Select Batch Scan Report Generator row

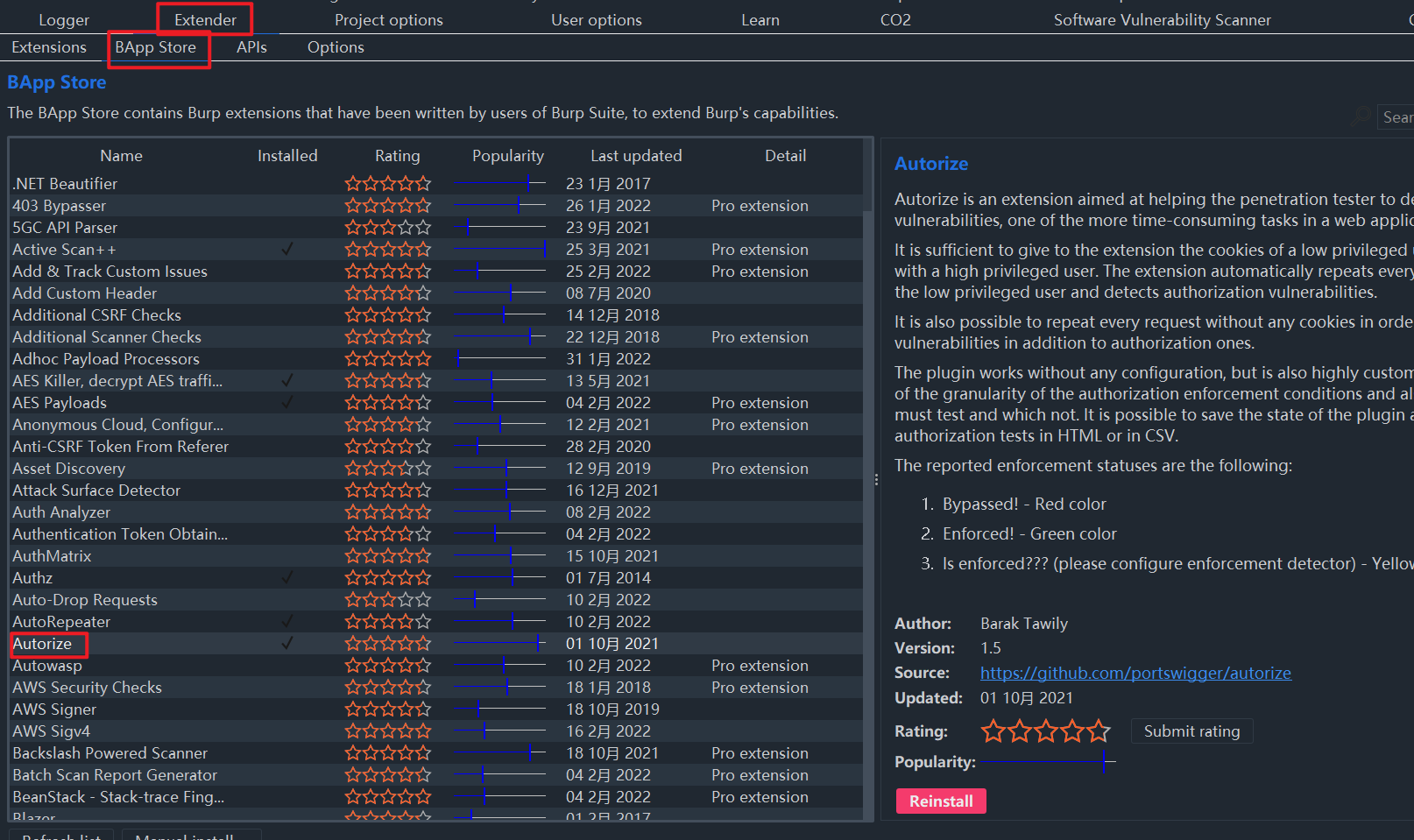435,774
